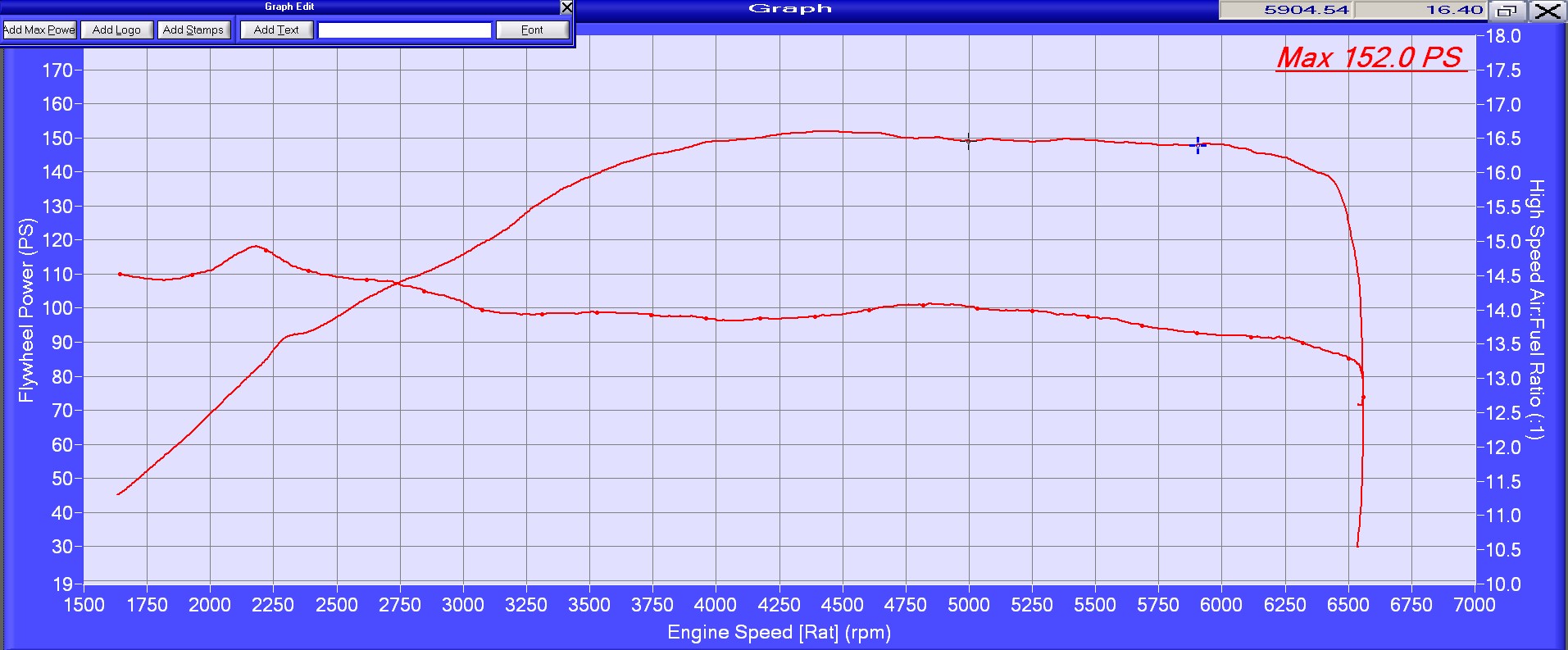Click the 7000 rpm x-axis tick label
This screenshot has width=1568, height=650.
click(1475, 605)
